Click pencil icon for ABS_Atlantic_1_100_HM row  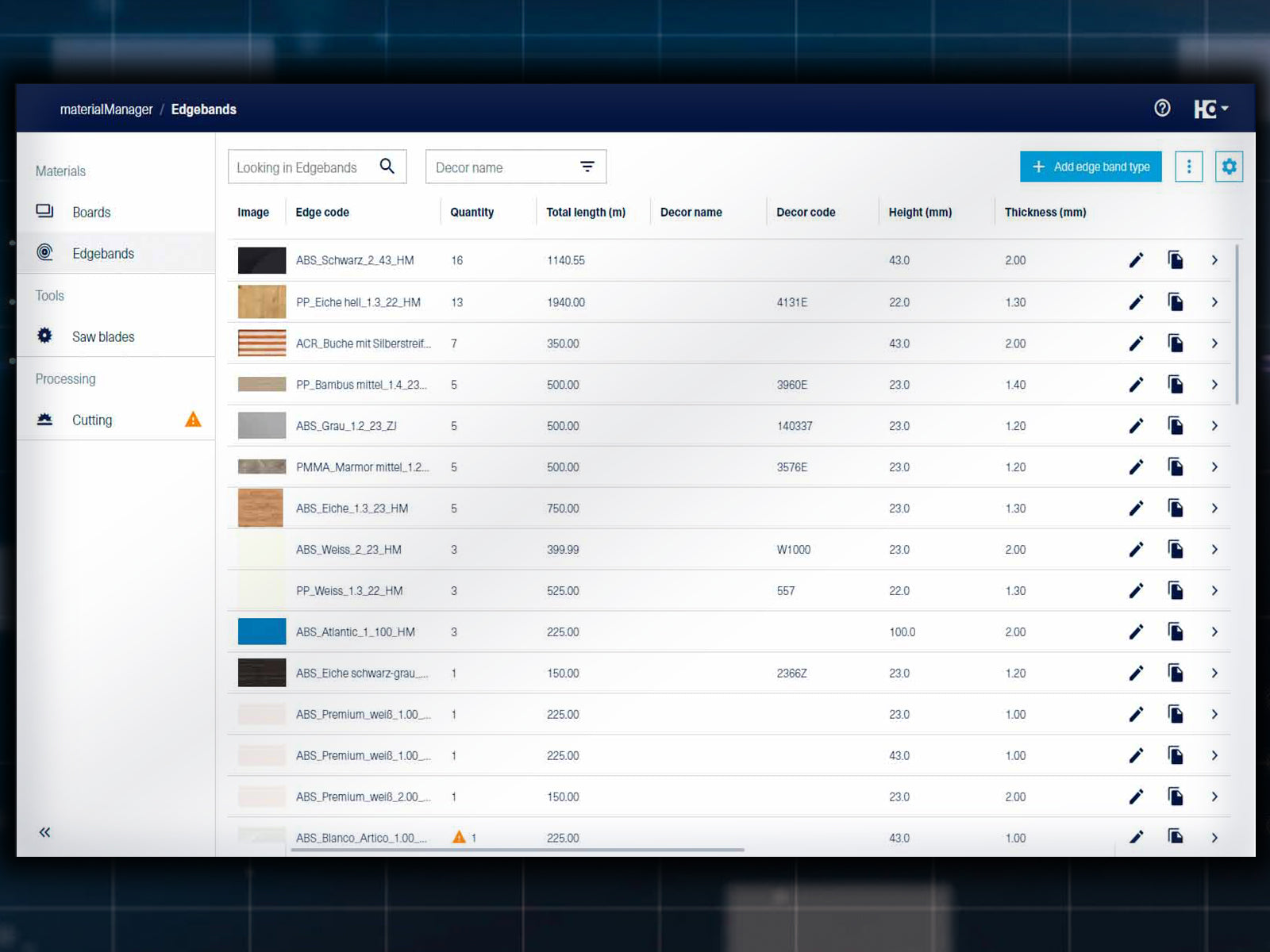pos(1136,632)
